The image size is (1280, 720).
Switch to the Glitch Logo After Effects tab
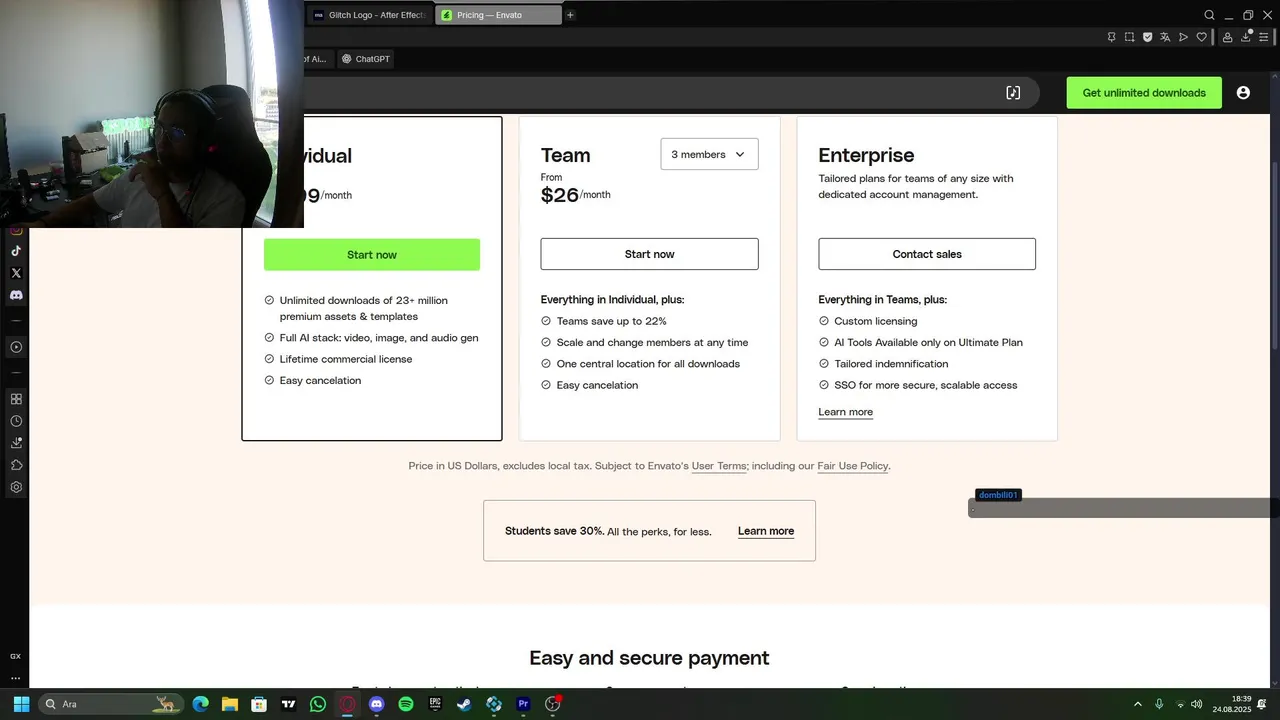click(x=370, y=15)
